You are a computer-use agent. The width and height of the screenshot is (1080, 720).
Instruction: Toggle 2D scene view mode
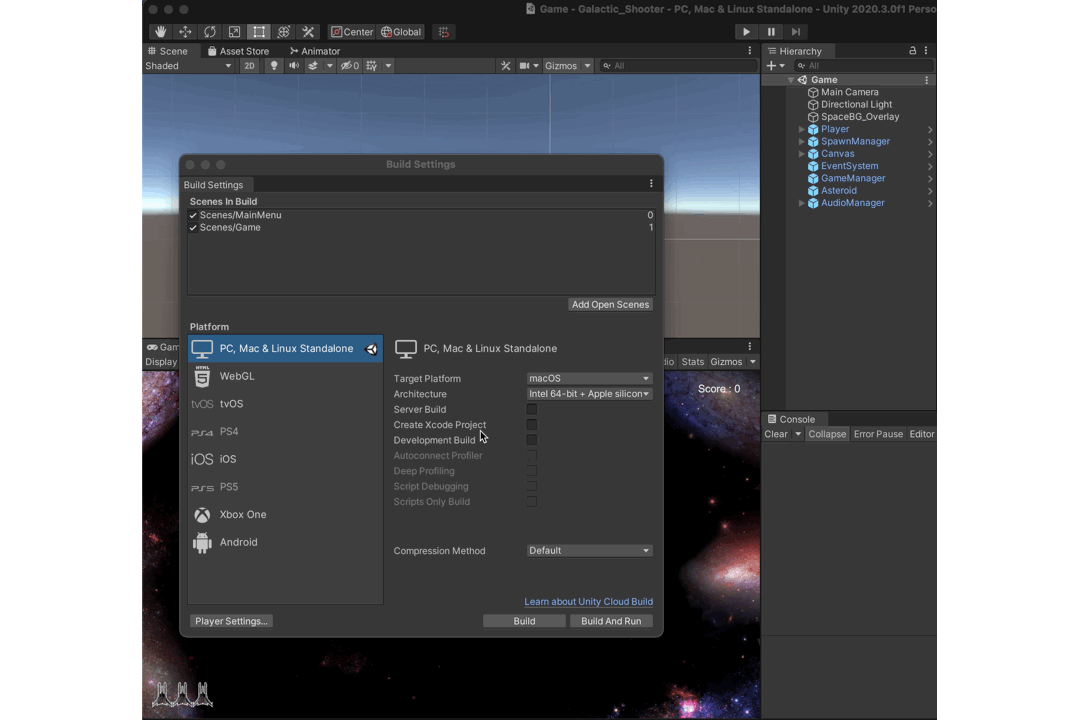pos(249,65)
